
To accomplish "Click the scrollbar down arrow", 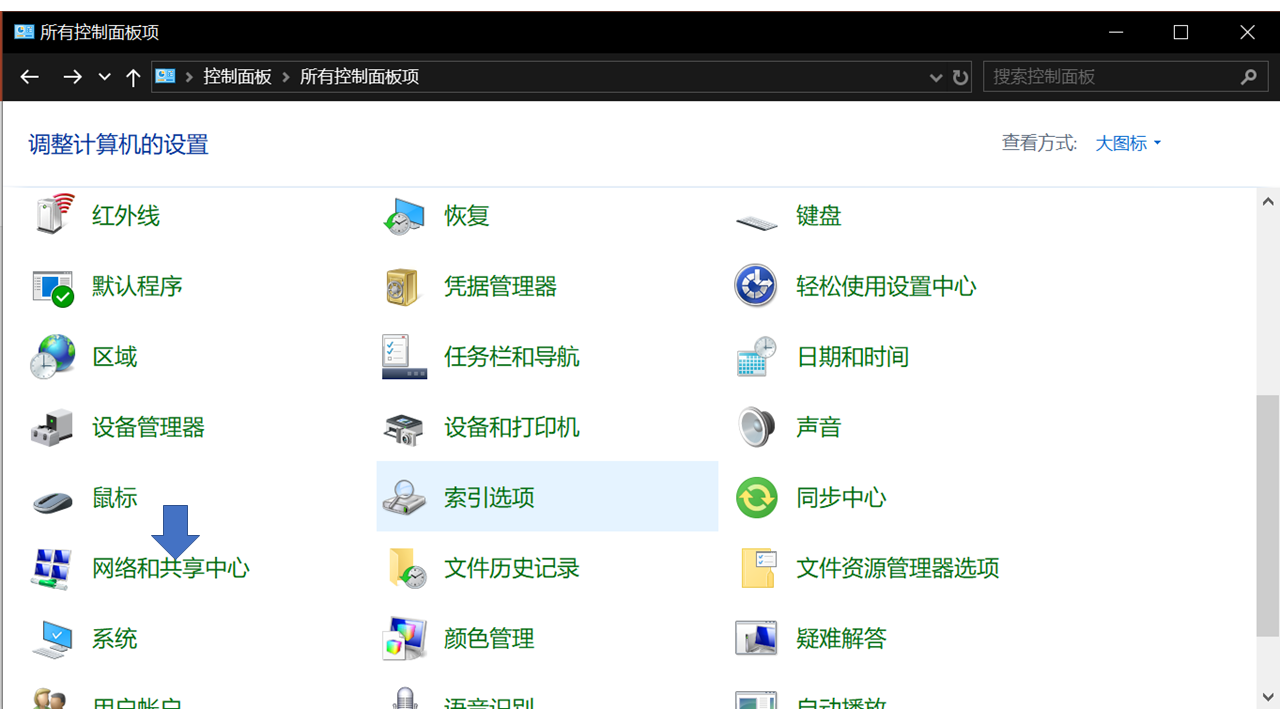I will (x=1267, y=697).
